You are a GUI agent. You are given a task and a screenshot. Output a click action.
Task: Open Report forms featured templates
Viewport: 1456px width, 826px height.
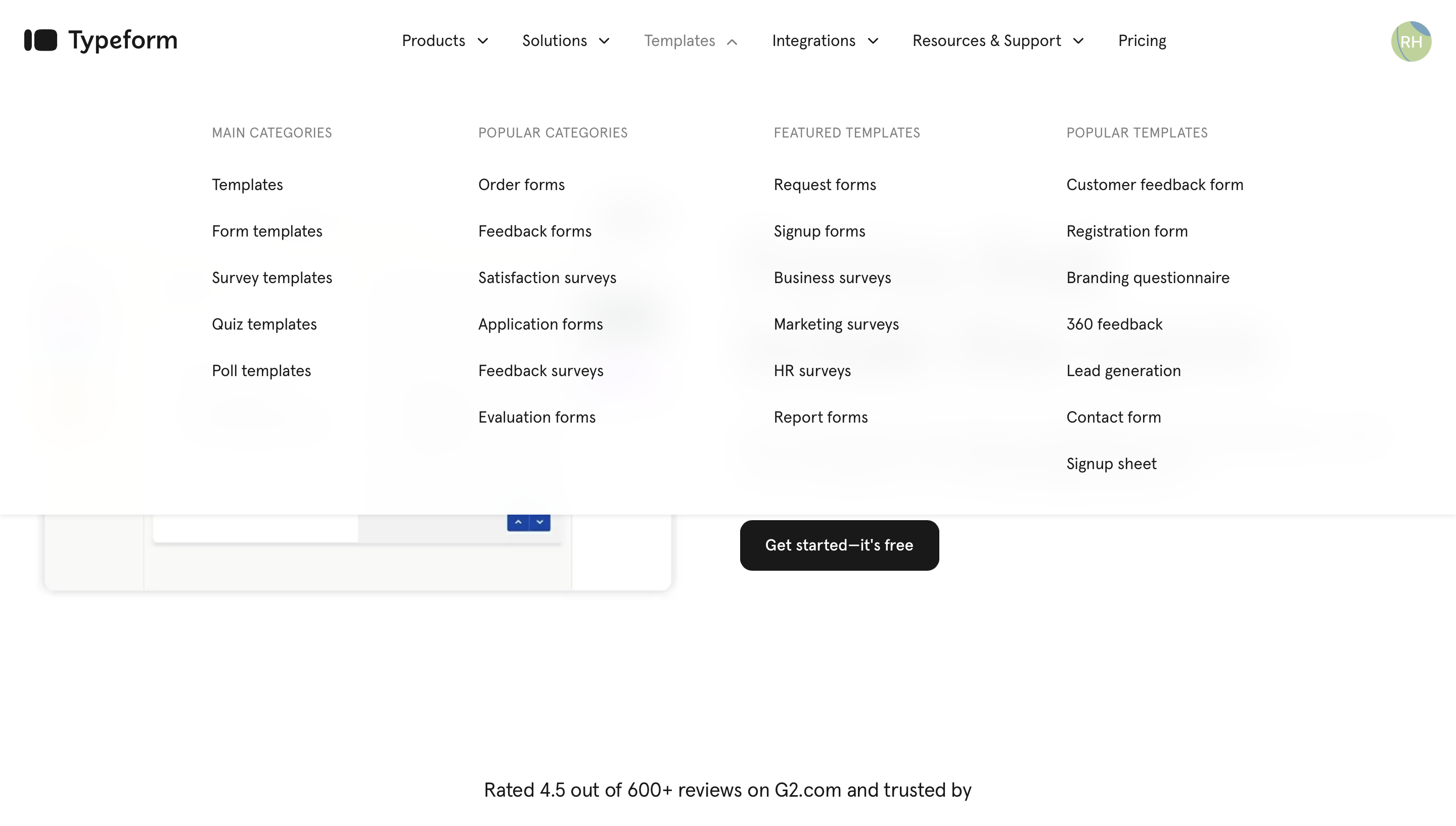[x=821, y=418]
